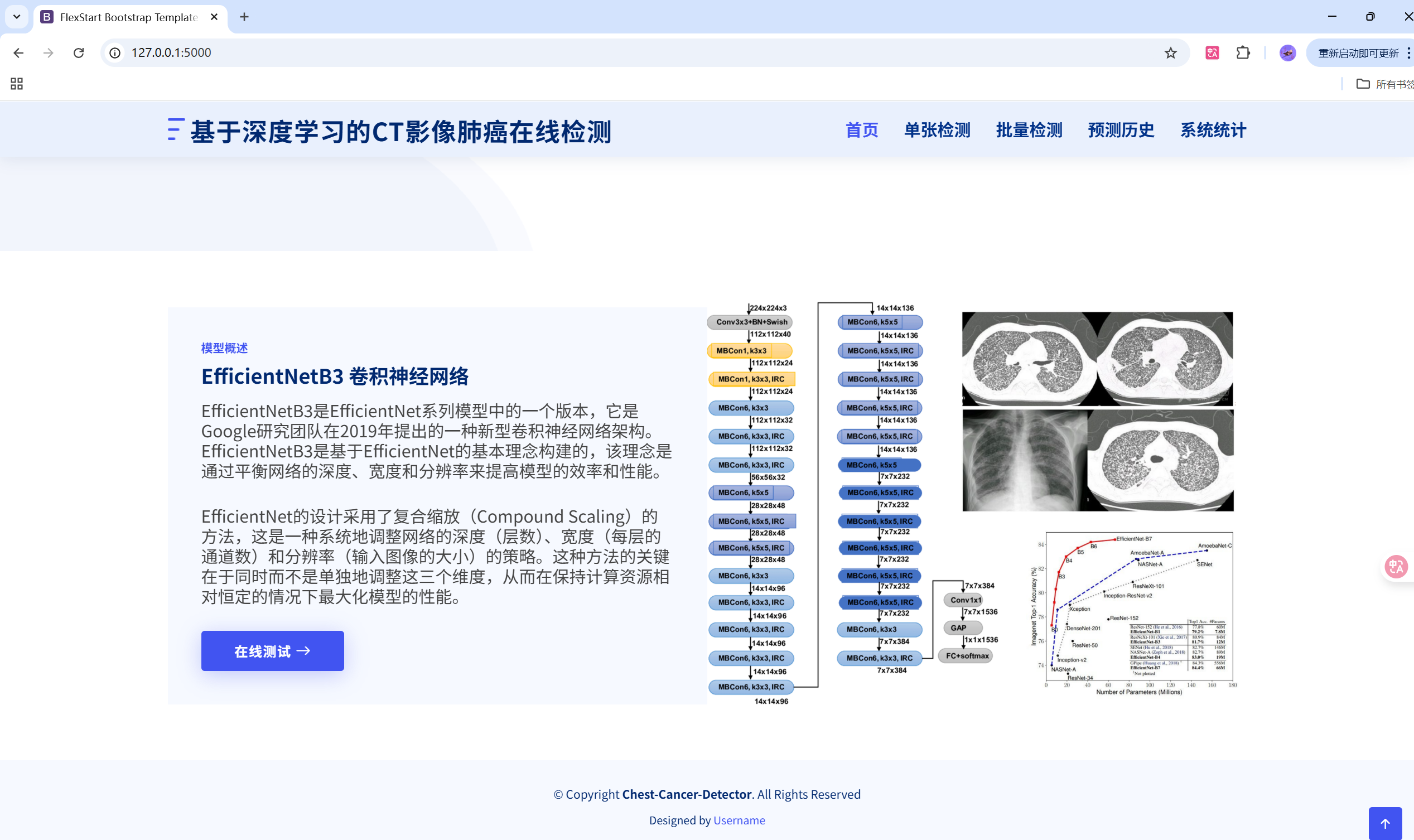The height and width of the screenshot is (840, 1414).
Task: Open 批量检测 nav item
Action: [1029, 129]
